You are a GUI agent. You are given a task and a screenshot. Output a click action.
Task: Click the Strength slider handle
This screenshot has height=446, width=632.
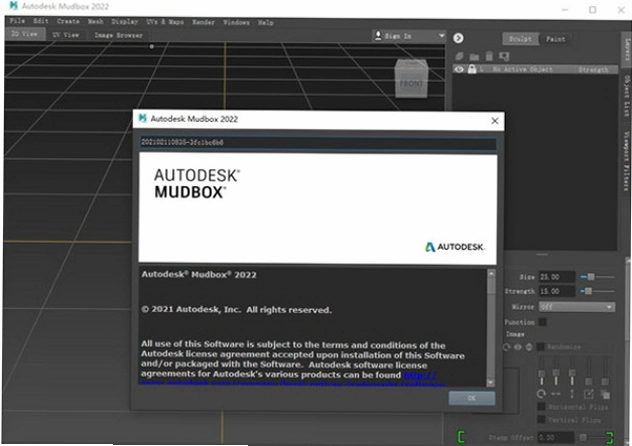(x=588, y=291)
